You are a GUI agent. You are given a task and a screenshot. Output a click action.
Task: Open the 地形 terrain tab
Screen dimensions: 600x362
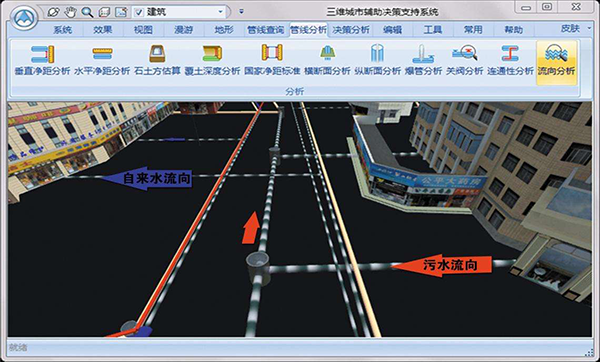(x=224, y=29)
